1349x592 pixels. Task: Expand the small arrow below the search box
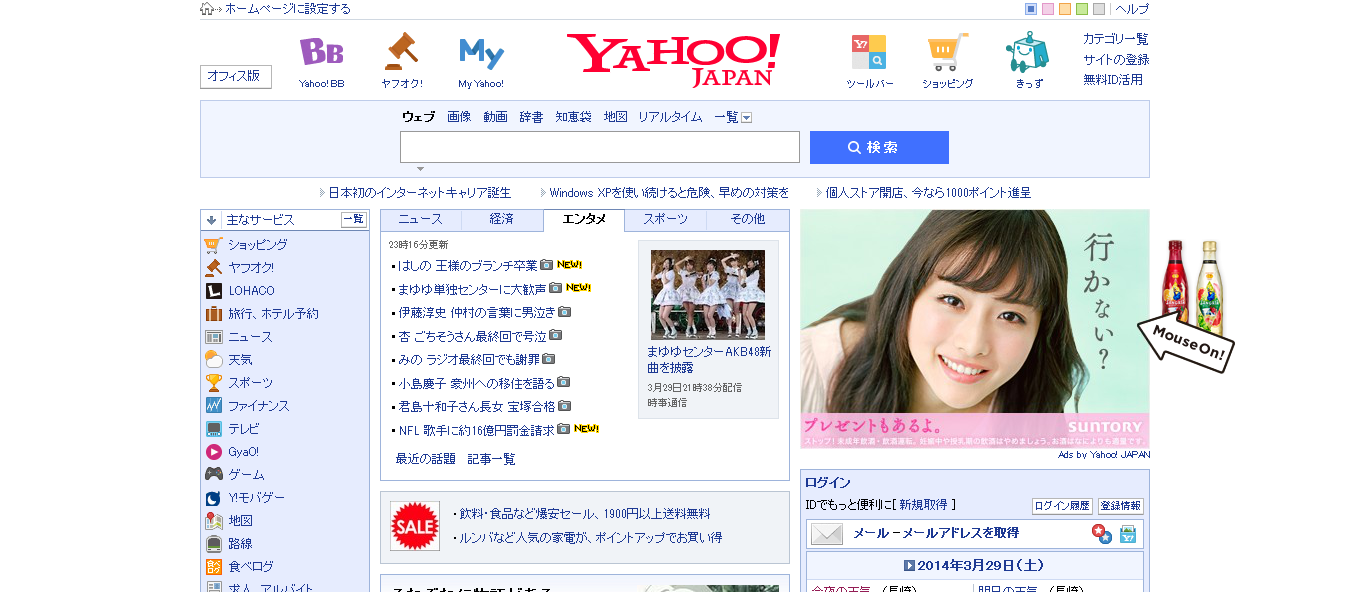(420, 169)
